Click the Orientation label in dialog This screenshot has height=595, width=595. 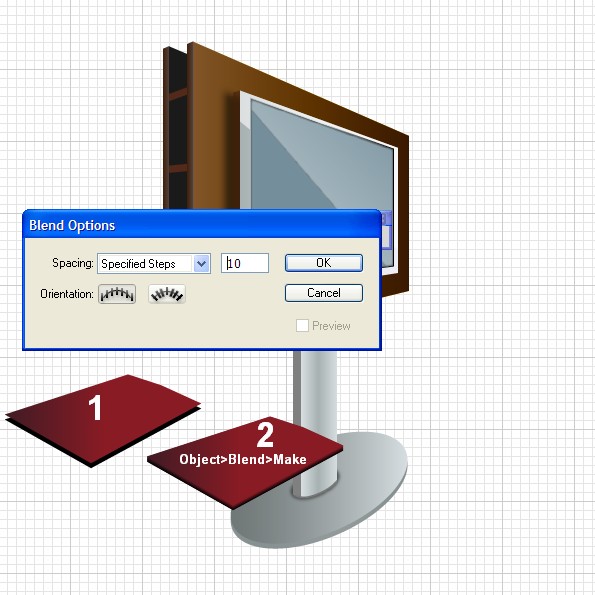(x=67, y=294)
